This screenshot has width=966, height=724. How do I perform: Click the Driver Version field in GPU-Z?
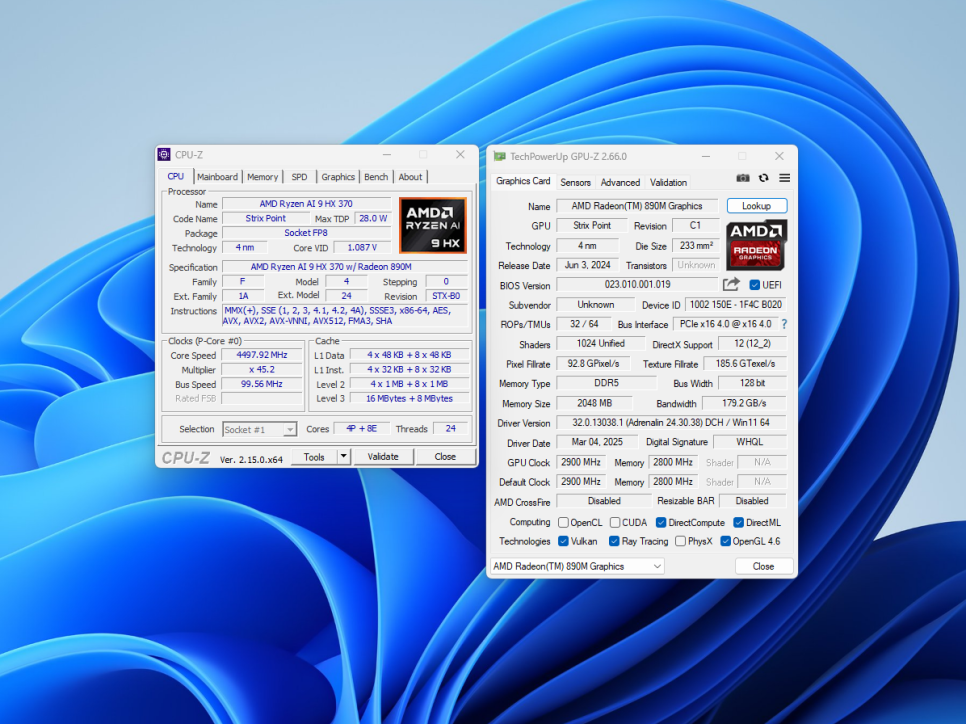tap(671, 423)
